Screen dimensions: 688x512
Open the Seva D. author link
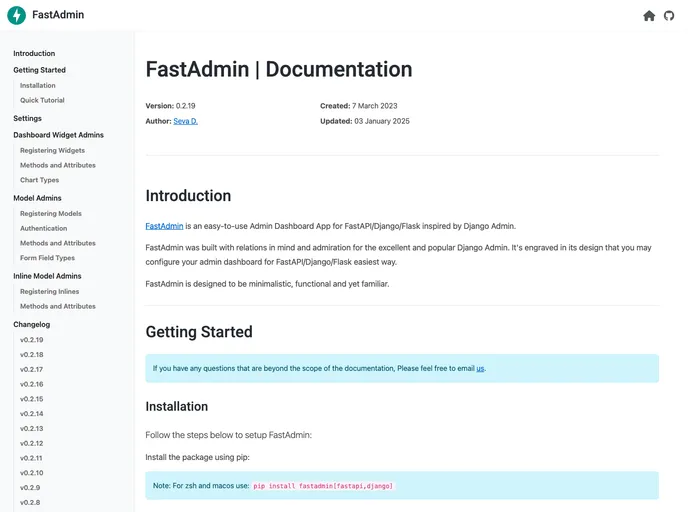click(186, 122)
